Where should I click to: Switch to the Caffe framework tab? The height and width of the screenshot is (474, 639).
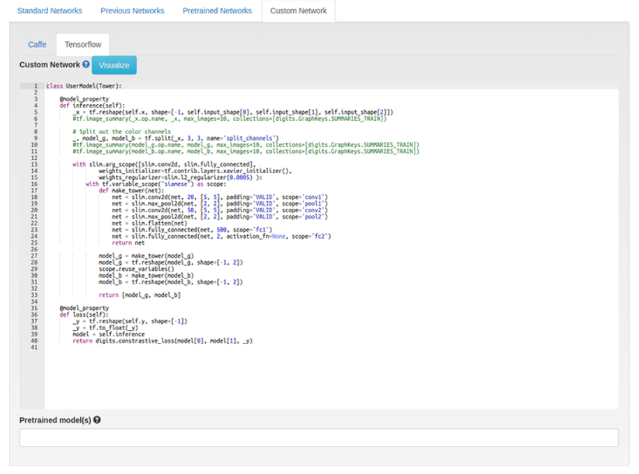coord(37,44)
